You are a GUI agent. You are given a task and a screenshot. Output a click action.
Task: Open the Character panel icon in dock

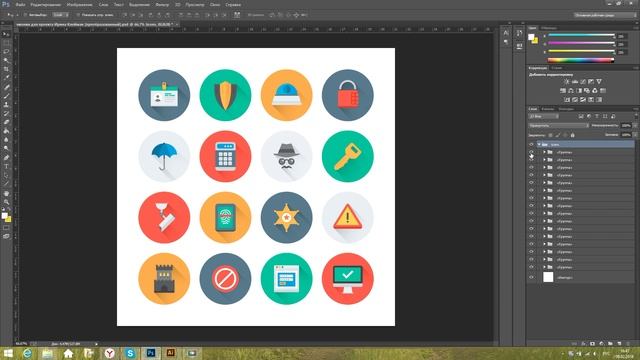click(506, 33)
